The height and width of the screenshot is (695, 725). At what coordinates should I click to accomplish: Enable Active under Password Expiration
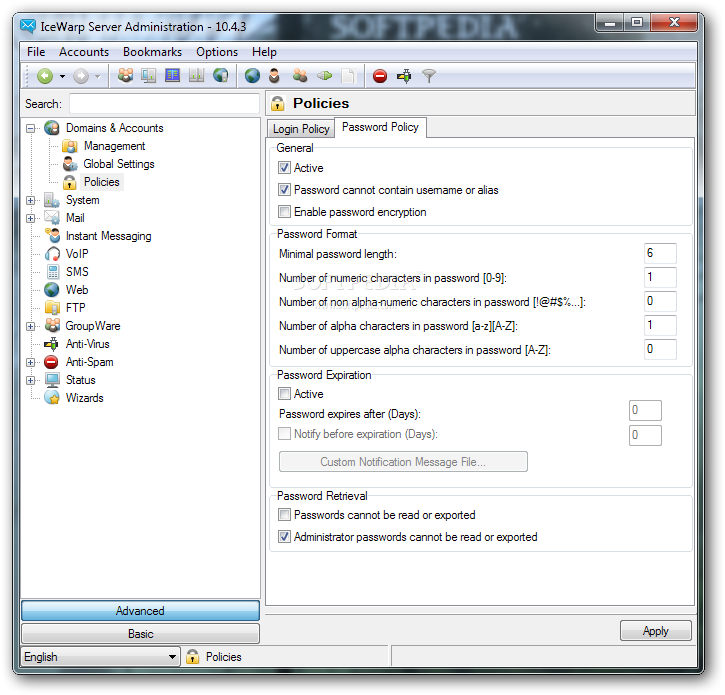(x=284, y=394)
